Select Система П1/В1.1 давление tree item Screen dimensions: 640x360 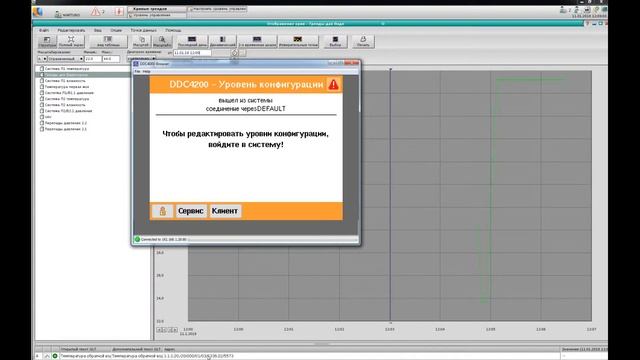[x=69, y=93]
